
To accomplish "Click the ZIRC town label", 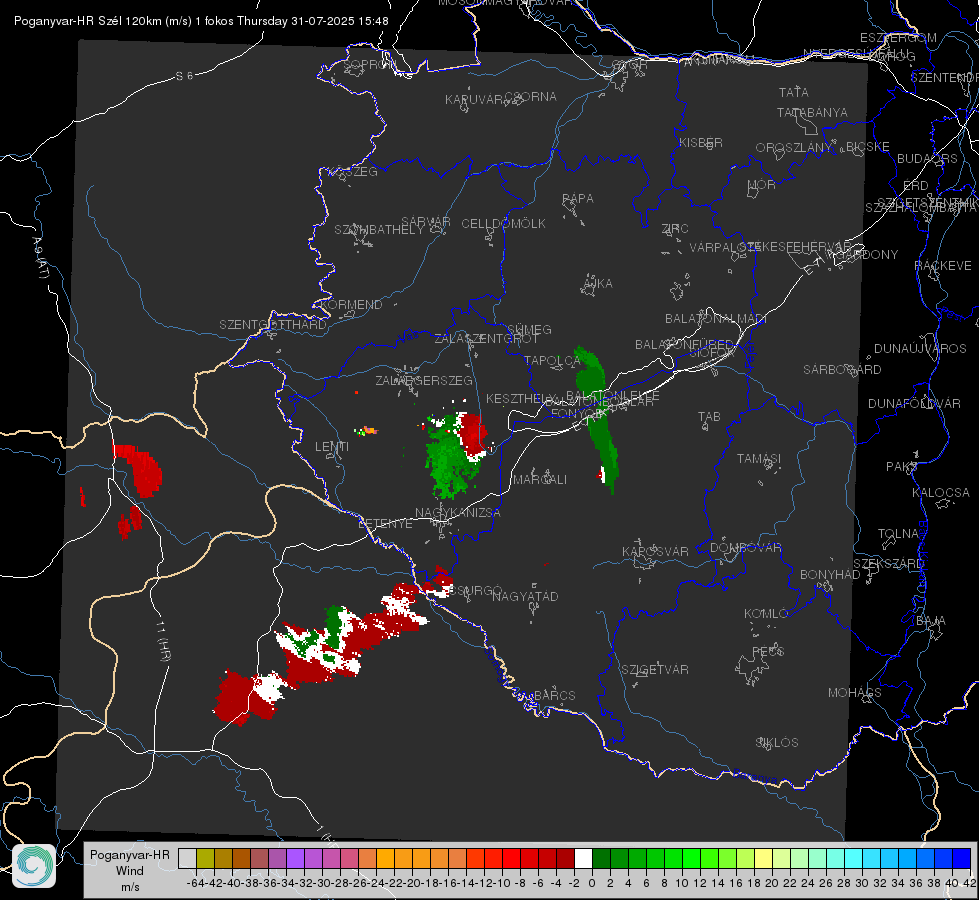I will [x=675, y=228].
